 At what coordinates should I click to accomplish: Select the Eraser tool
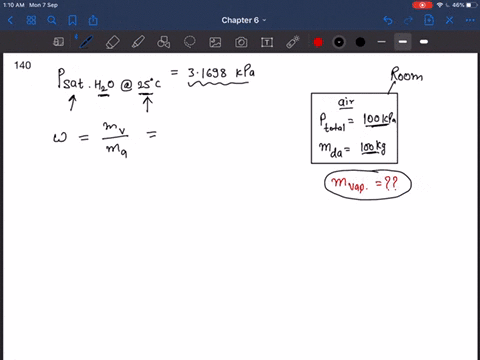(112, 42)
